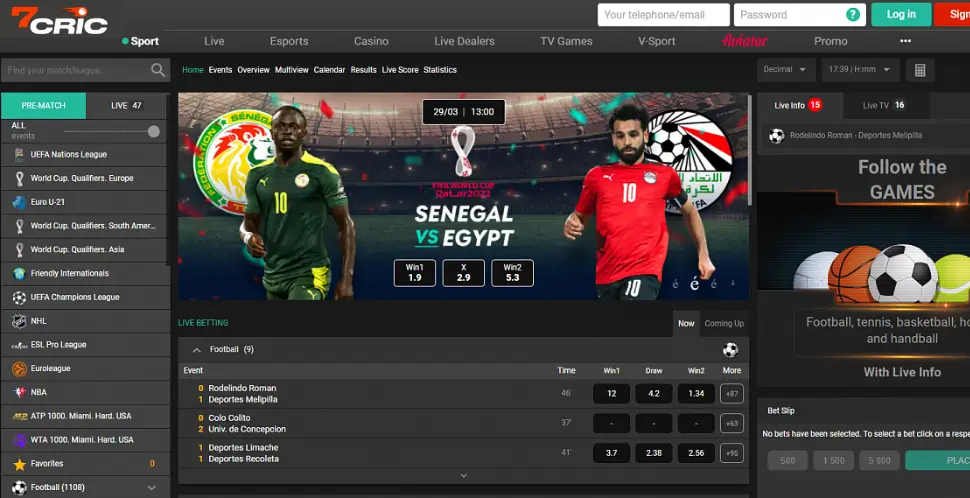Open the Calendar link
The width and height of the screenshot is (970, 498).
pyautogui.click(x=329, y=70)
